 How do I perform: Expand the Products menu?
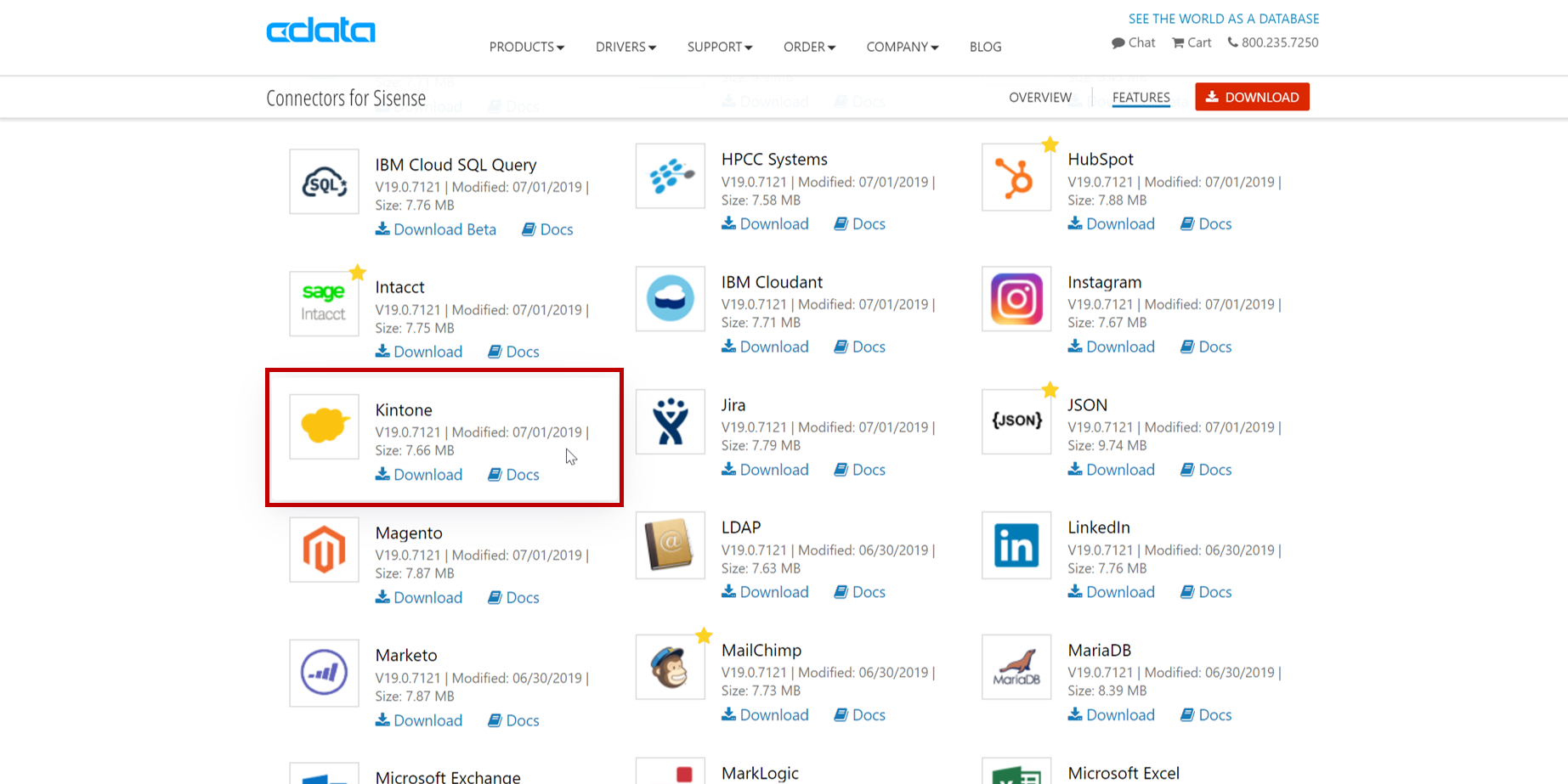(527, 47)
